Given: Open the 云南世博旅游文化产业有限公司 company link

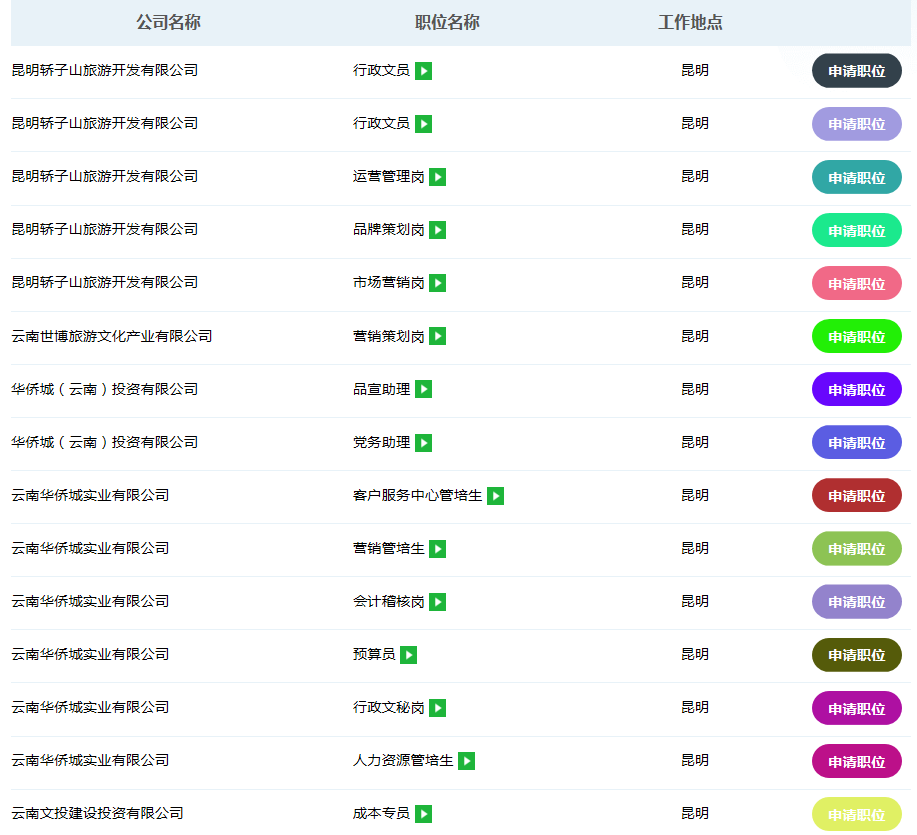Looking at the screenshot, I should pos(112,336).
